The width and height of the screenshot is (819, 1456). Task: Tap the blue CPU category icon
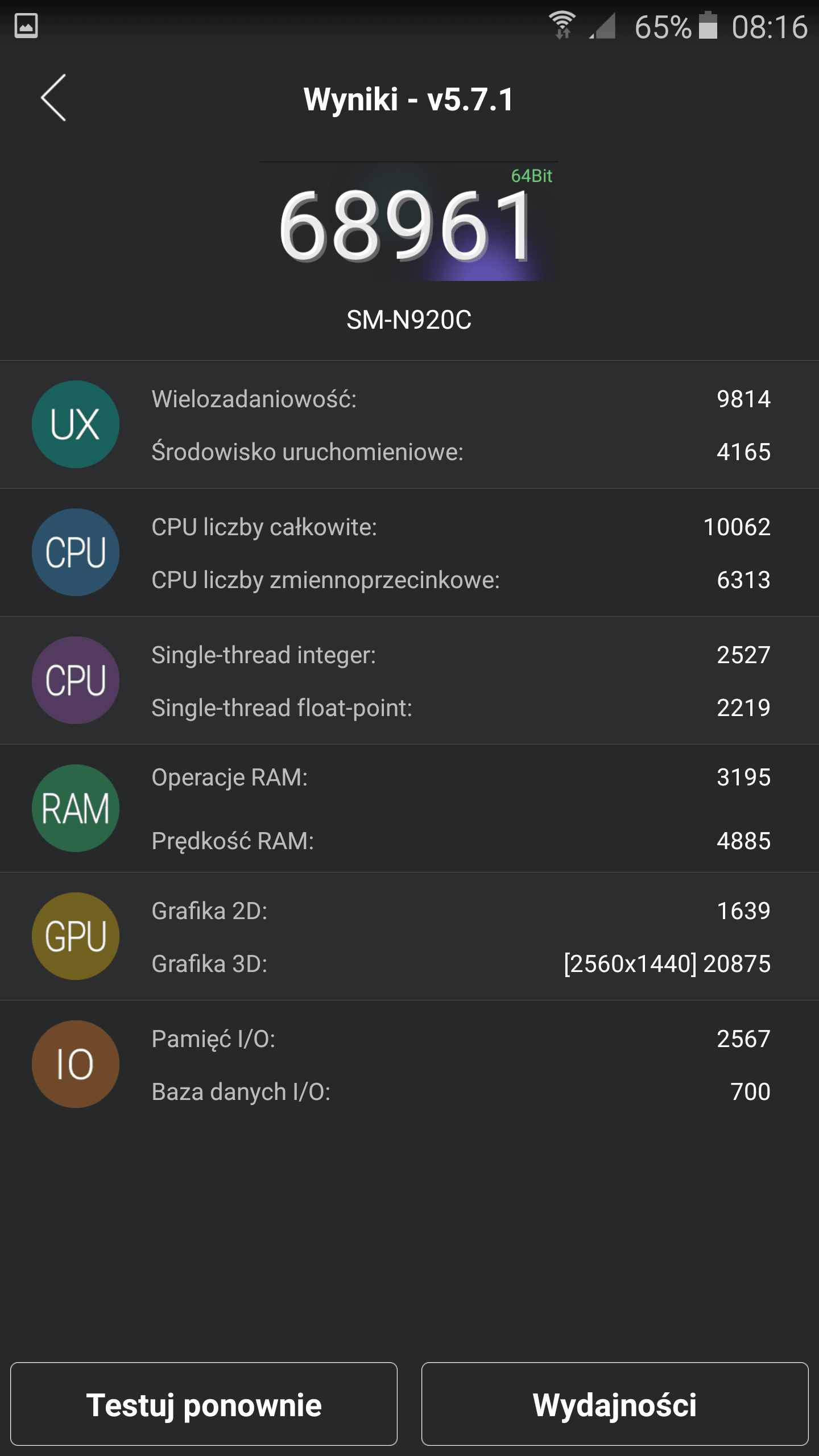[76, 552]
